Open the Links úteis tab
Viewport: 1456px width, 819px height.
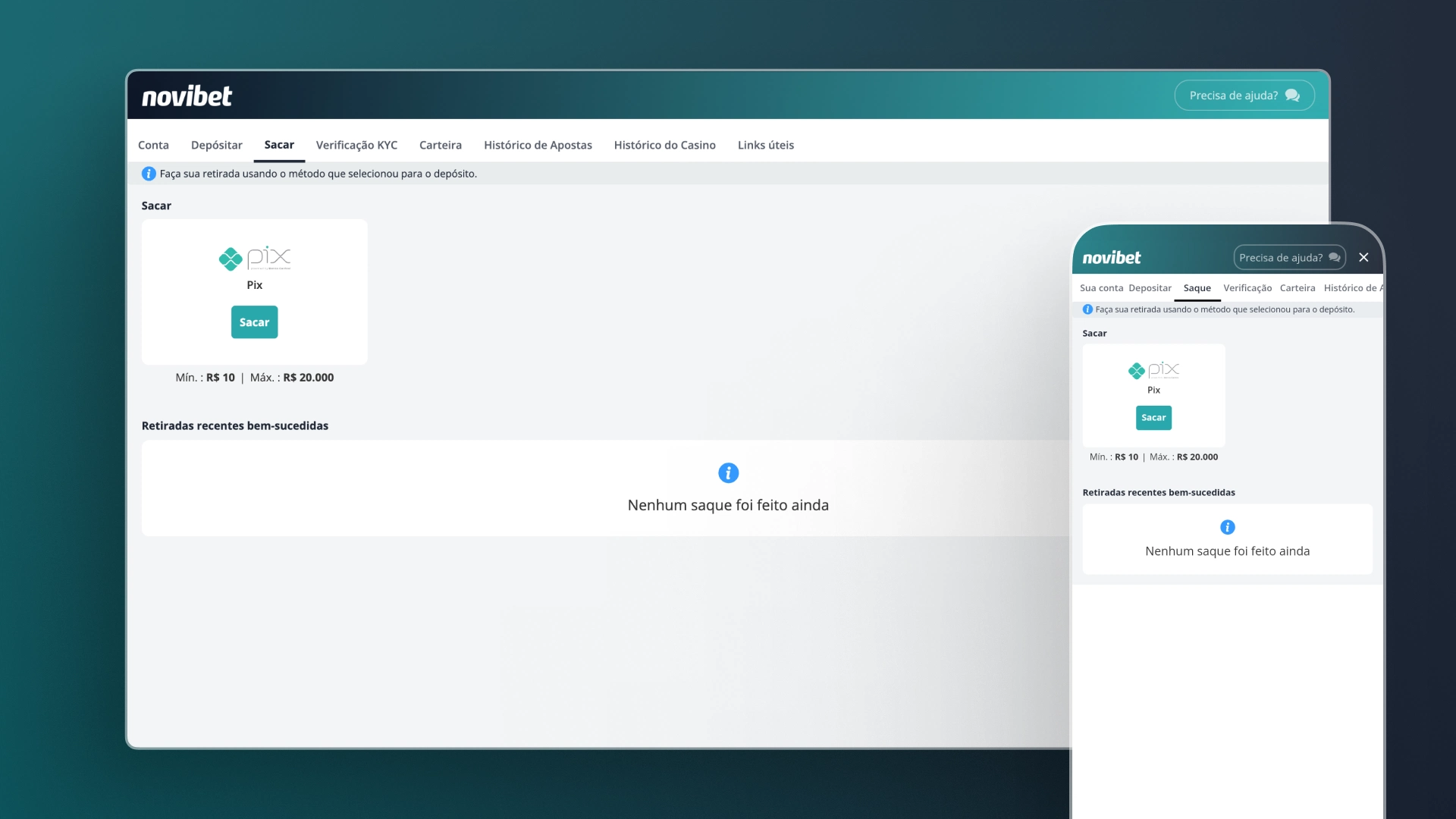click(x=766, y=145)
